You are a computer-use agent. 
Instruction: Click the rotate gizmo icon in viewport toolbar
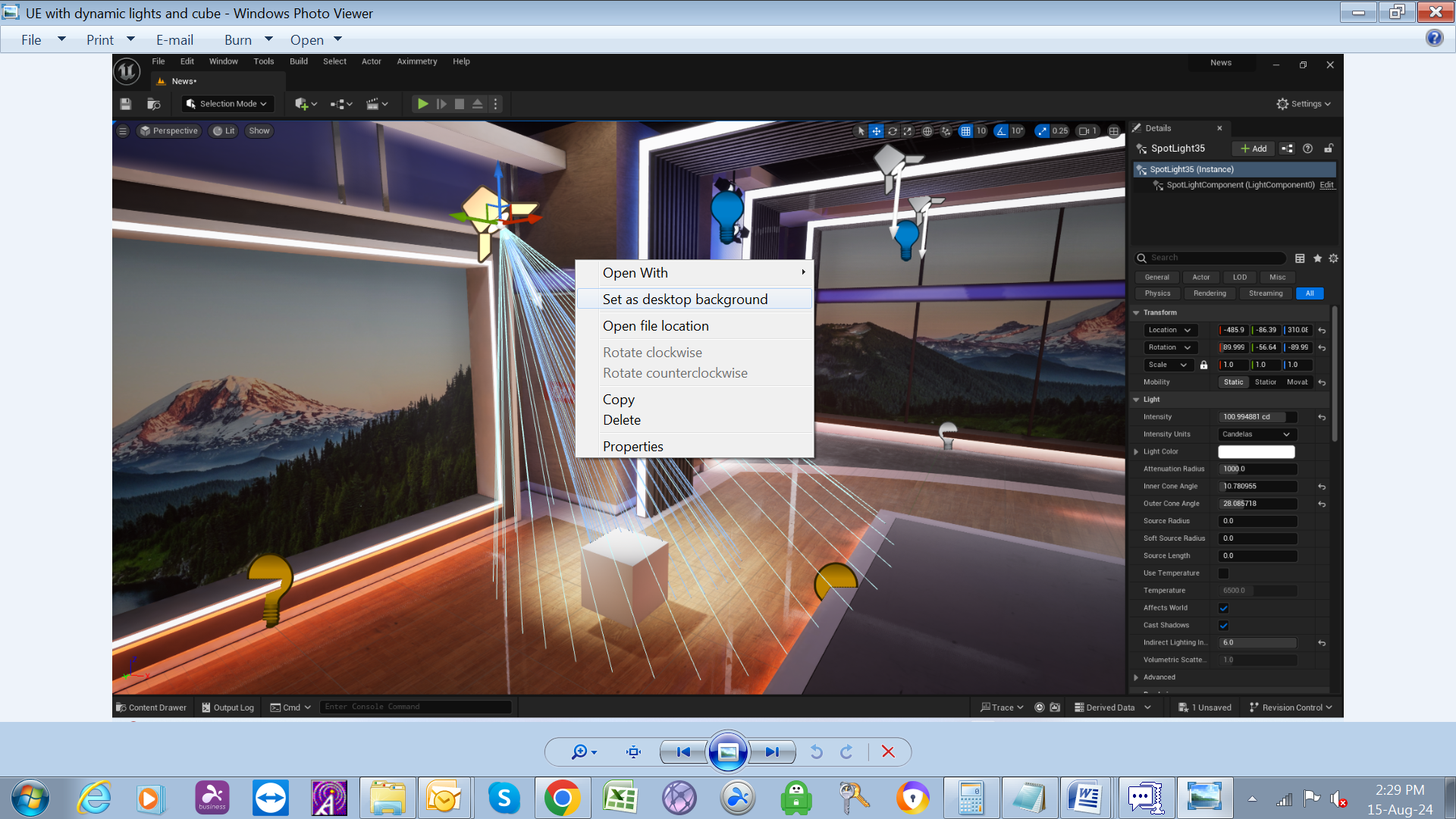pyautogui.click(x=893, y=131)
